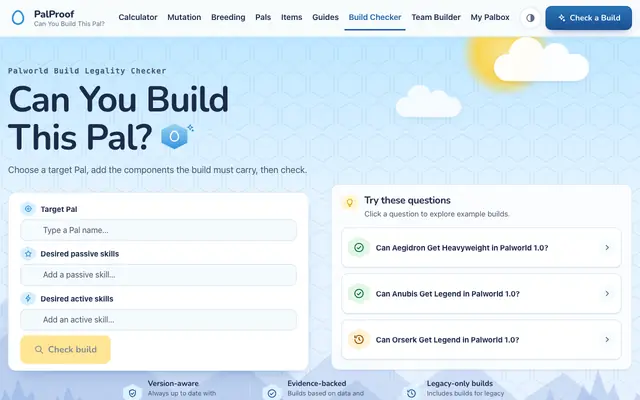The width and height of the screenshot is (640, 400).
Task: Click the Legacy-only builds clock icon
Action: [411, 393]
